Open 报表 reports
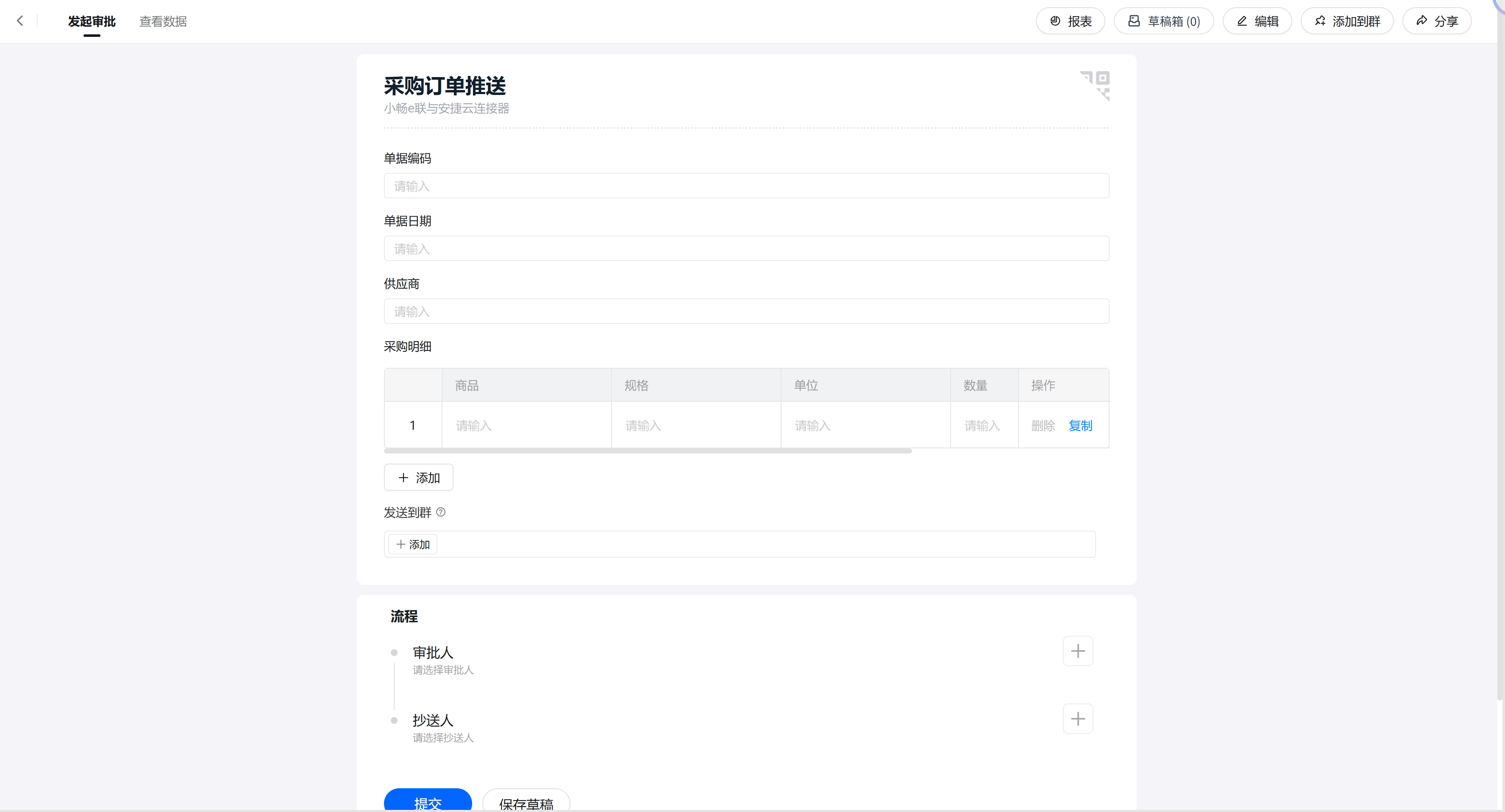 1070,21
